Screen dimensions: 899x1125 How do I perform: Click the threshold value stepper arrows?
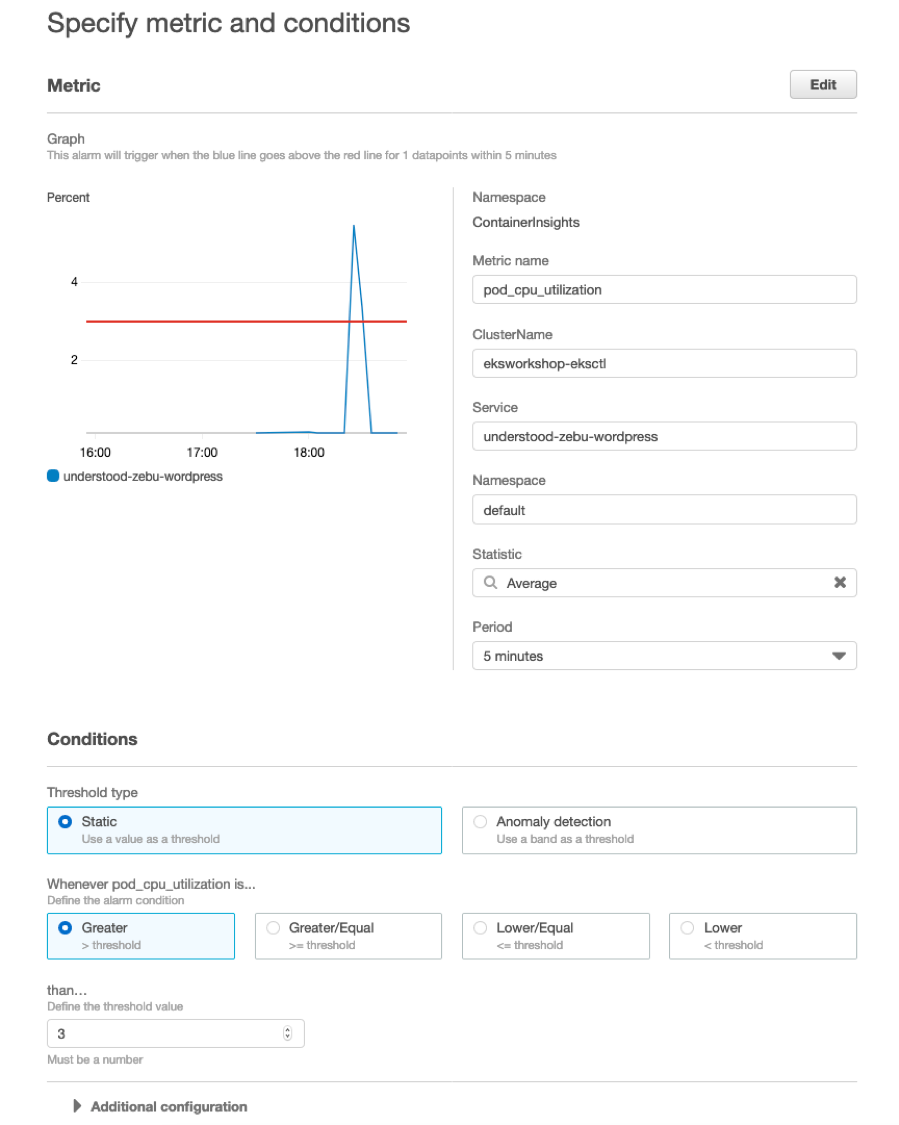287,1033
